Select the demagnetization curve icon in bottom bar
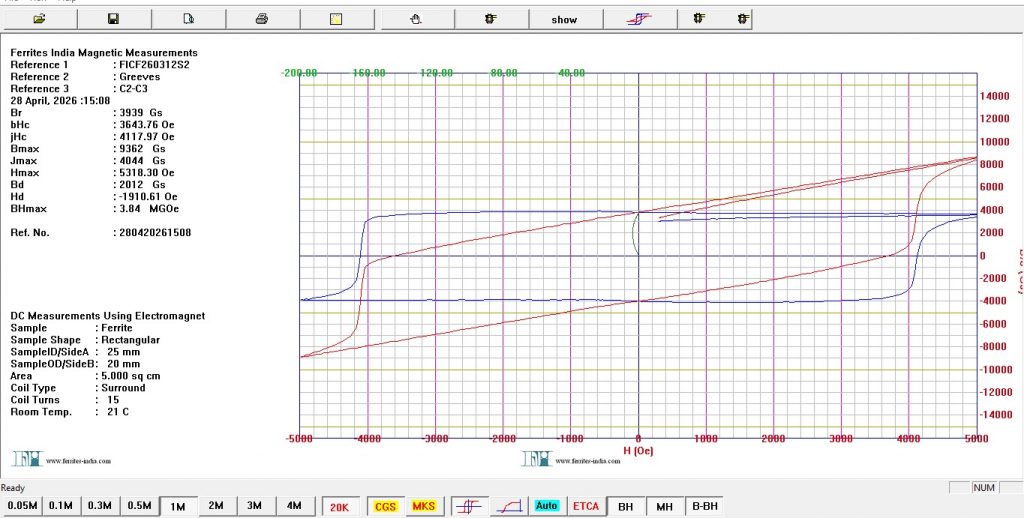Screen dimensions: 1024x518 click(x=509, y=506)
